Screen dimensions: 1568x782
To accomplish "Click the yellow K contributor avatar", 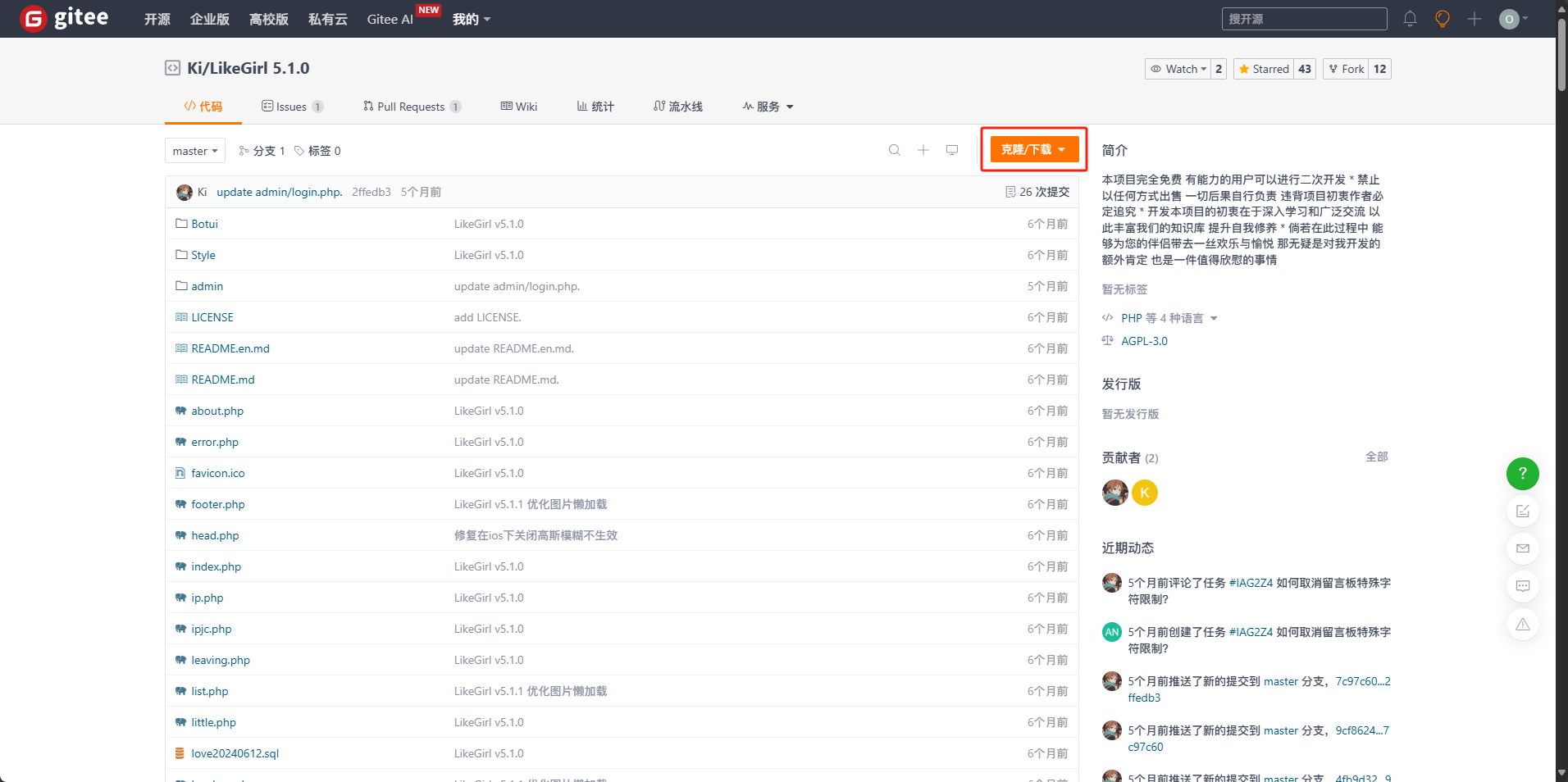I will point(1144,493).
